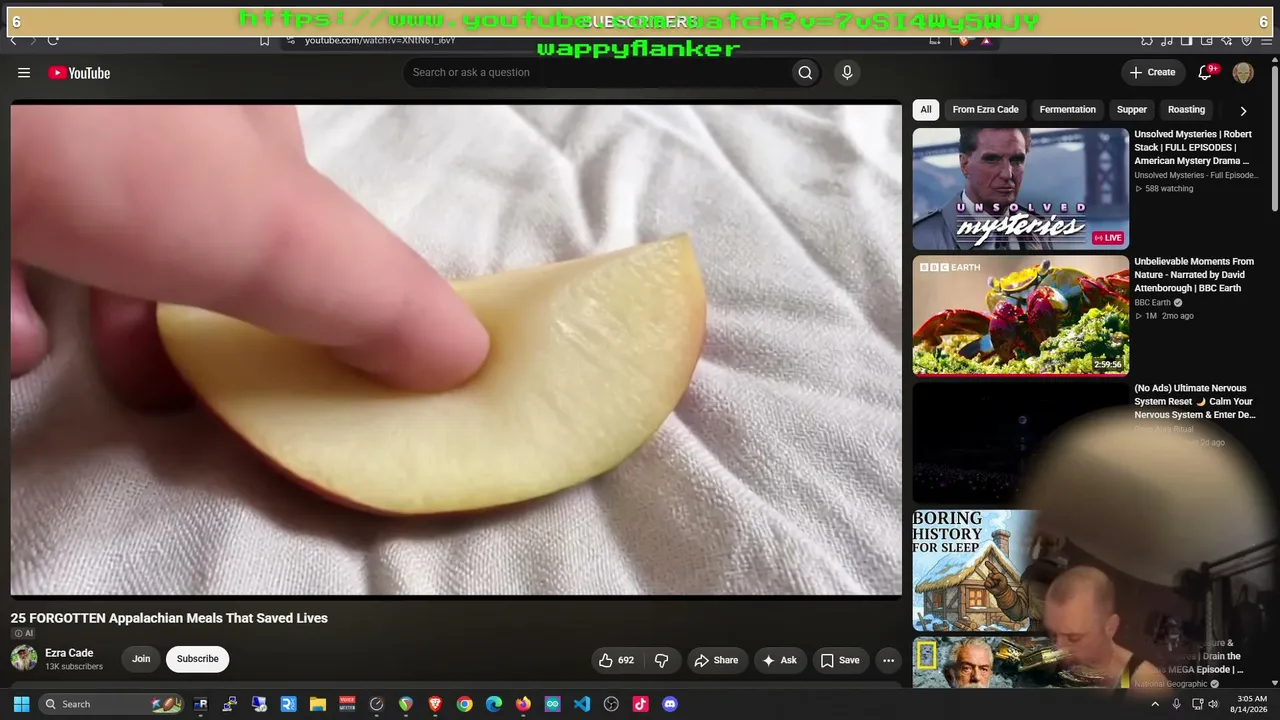The image size is (1280, 720).
Task: Choose the Supper topic chip
Action: point(1132,110)
